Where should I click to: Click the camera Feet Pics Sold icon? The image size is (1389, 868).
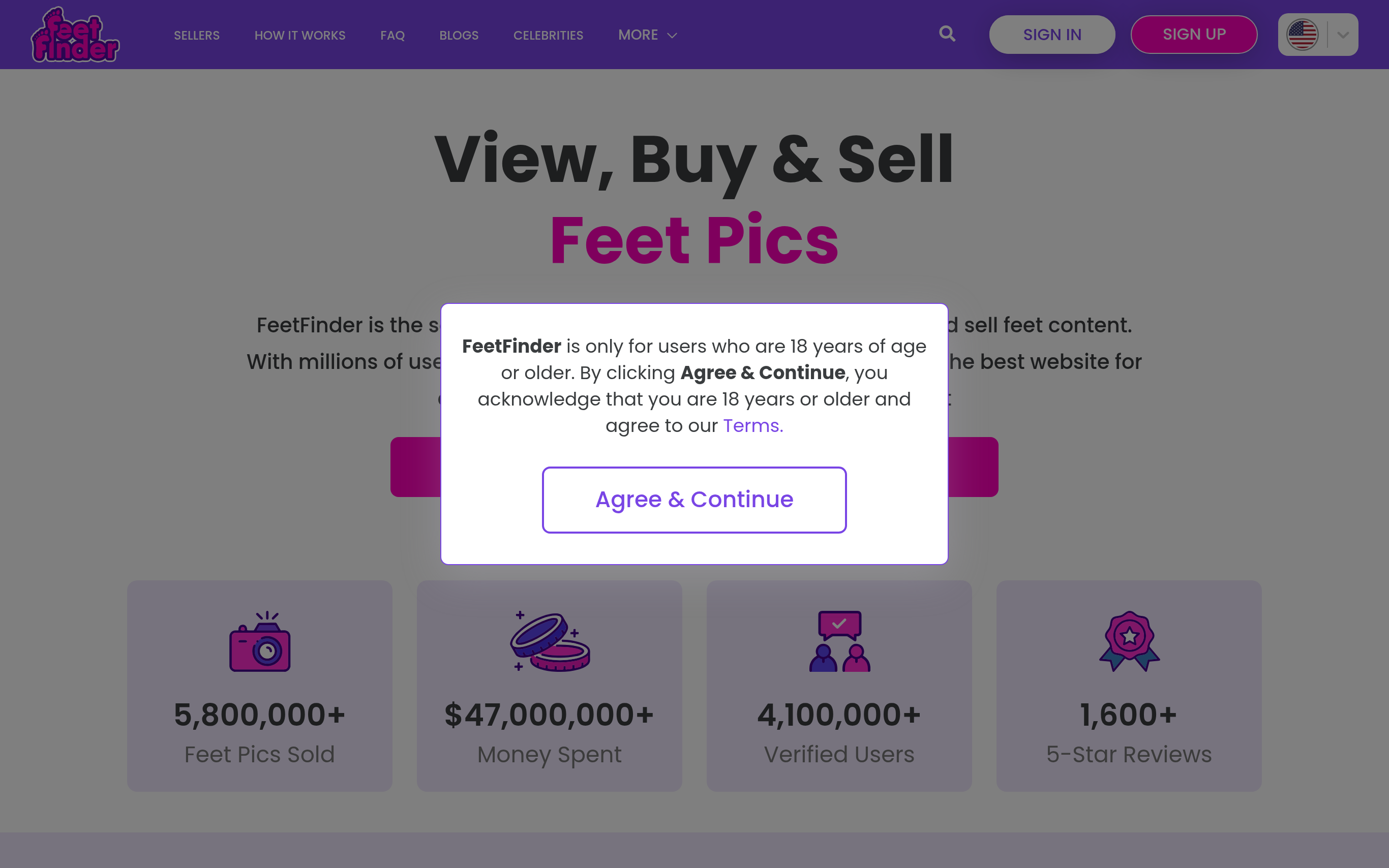[x=259, y=641]
